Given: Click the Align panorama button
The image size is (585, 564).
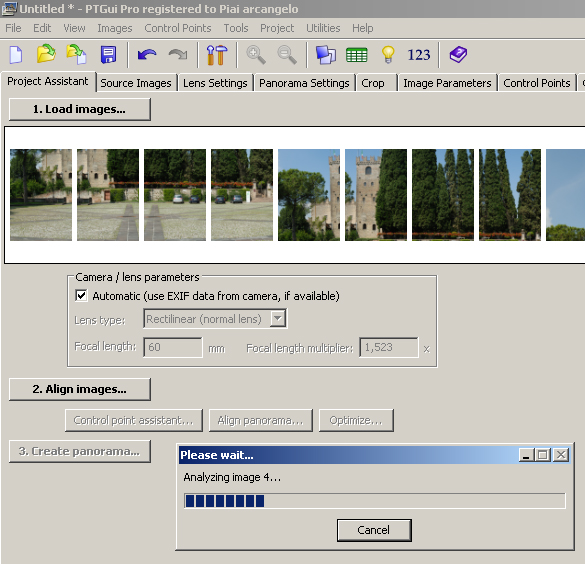Looking at the screenshot, I should tap(260, 420).
